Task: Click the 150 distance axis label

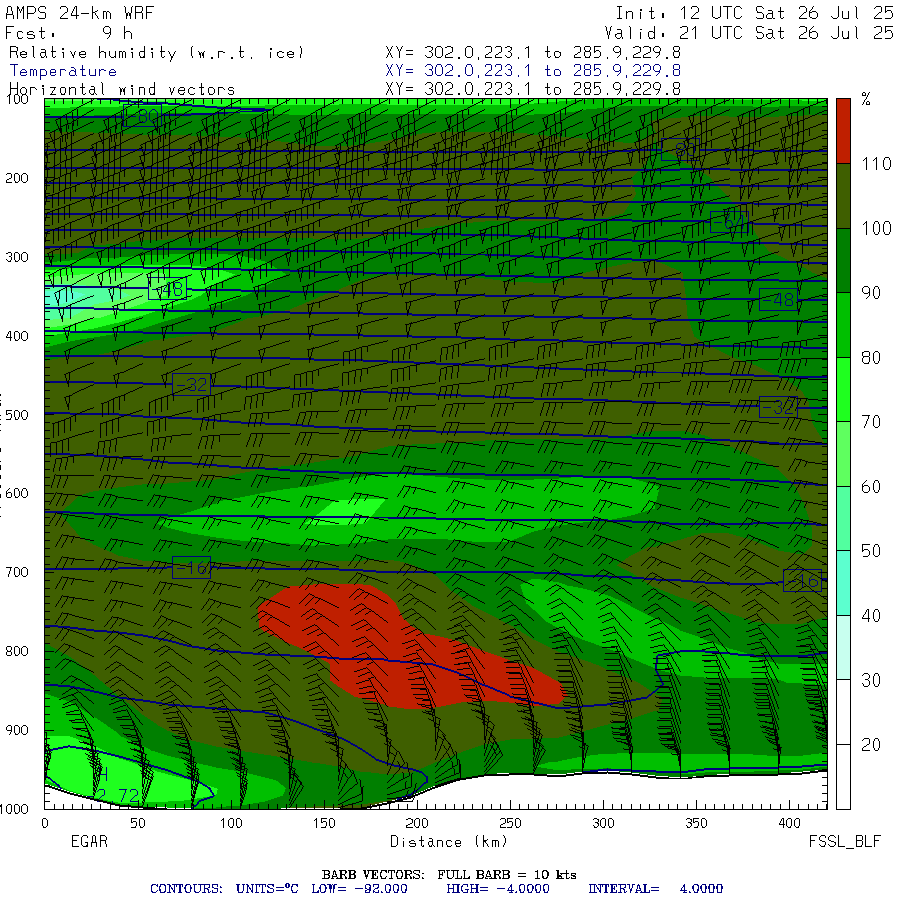Action: 324,823
